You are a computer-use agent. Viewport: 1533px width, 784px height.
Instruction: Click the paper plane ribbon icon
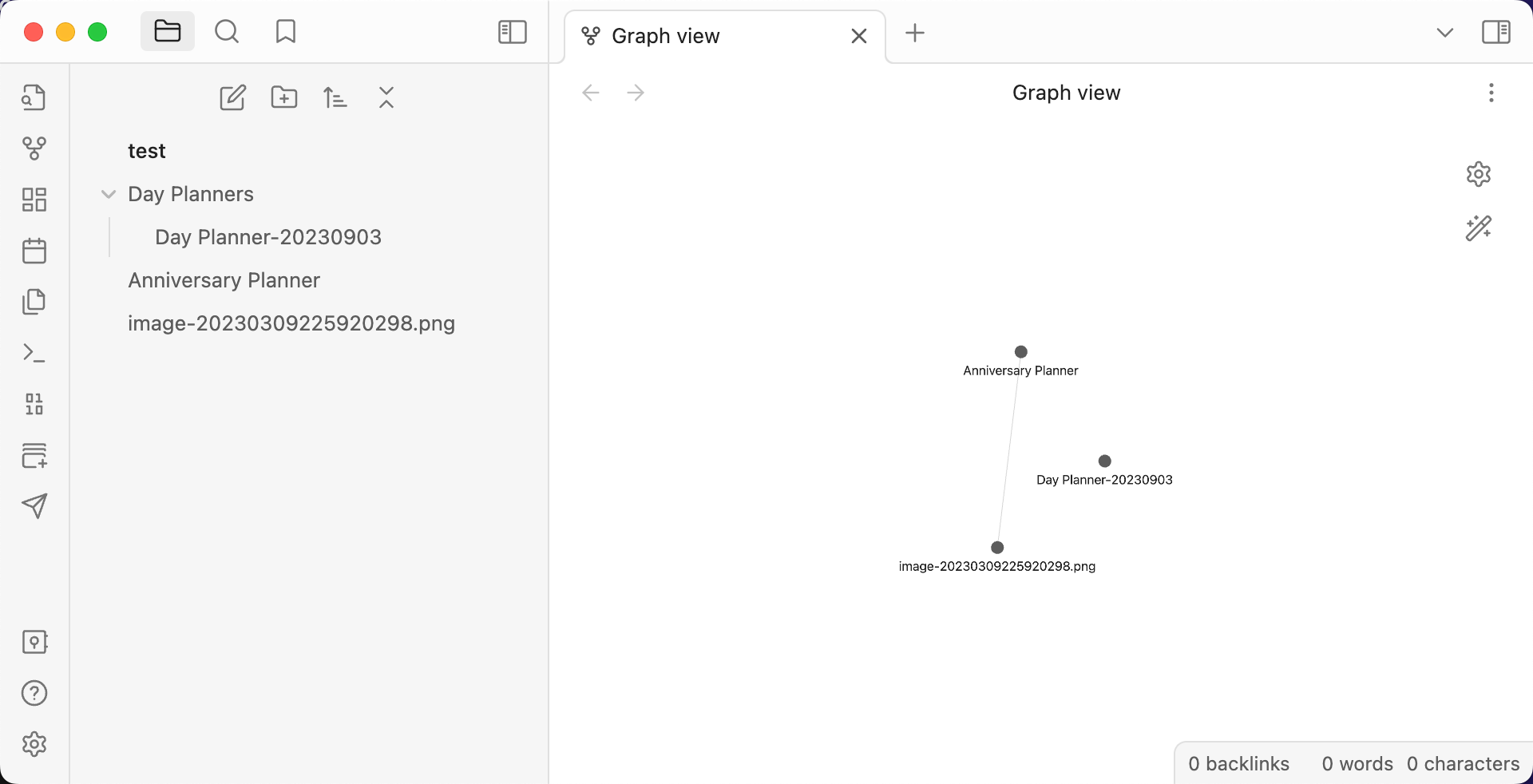pyautogui.click(x=34, y=506)
